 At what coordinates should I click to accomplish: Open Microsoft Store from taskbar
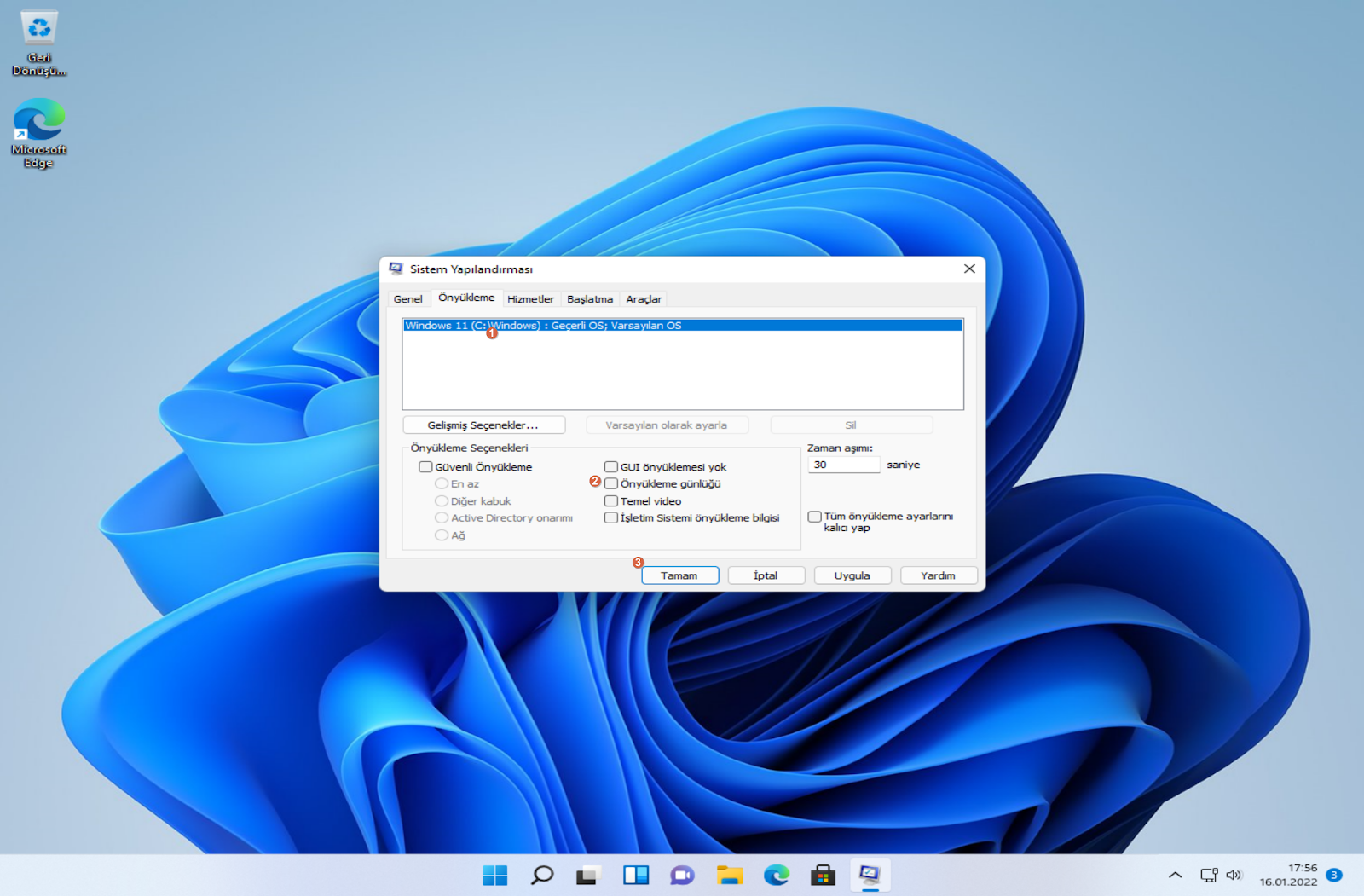click(x=823, y=875)
